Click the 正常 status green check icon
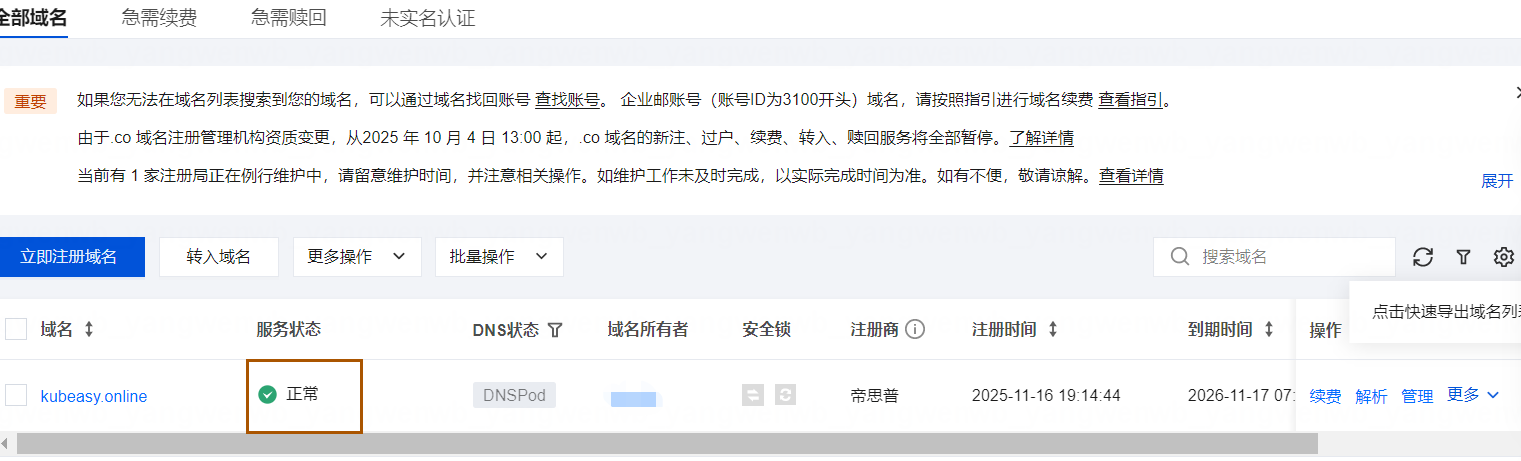The height and width of the screenshot is (461, 1521). click(267, 394)
